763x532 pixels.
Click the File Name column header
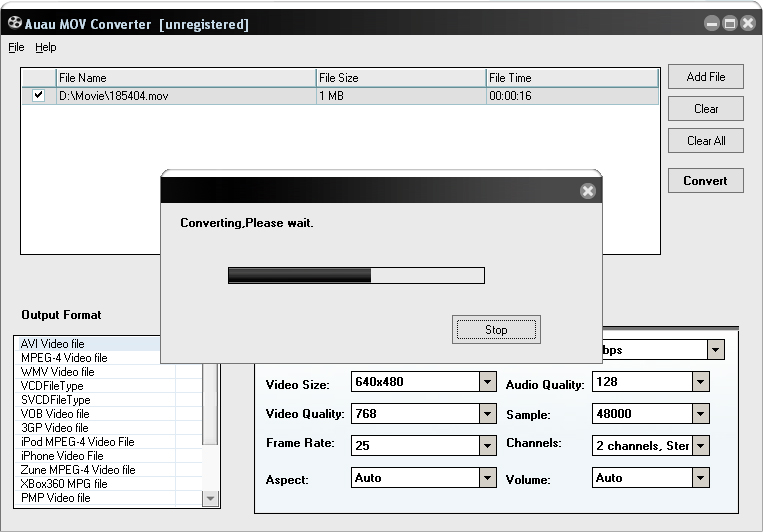(186, 78)
